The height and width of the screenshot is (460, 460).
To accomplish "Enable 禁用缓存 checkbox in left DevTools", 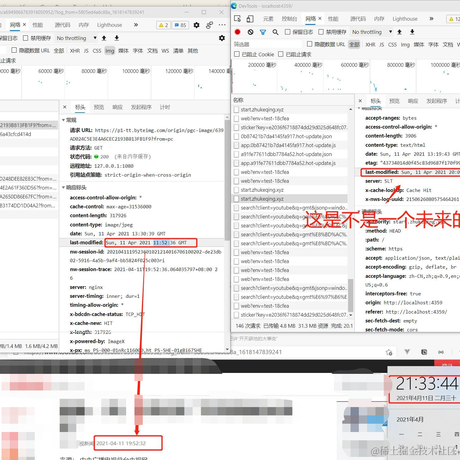I will (25, 38).
